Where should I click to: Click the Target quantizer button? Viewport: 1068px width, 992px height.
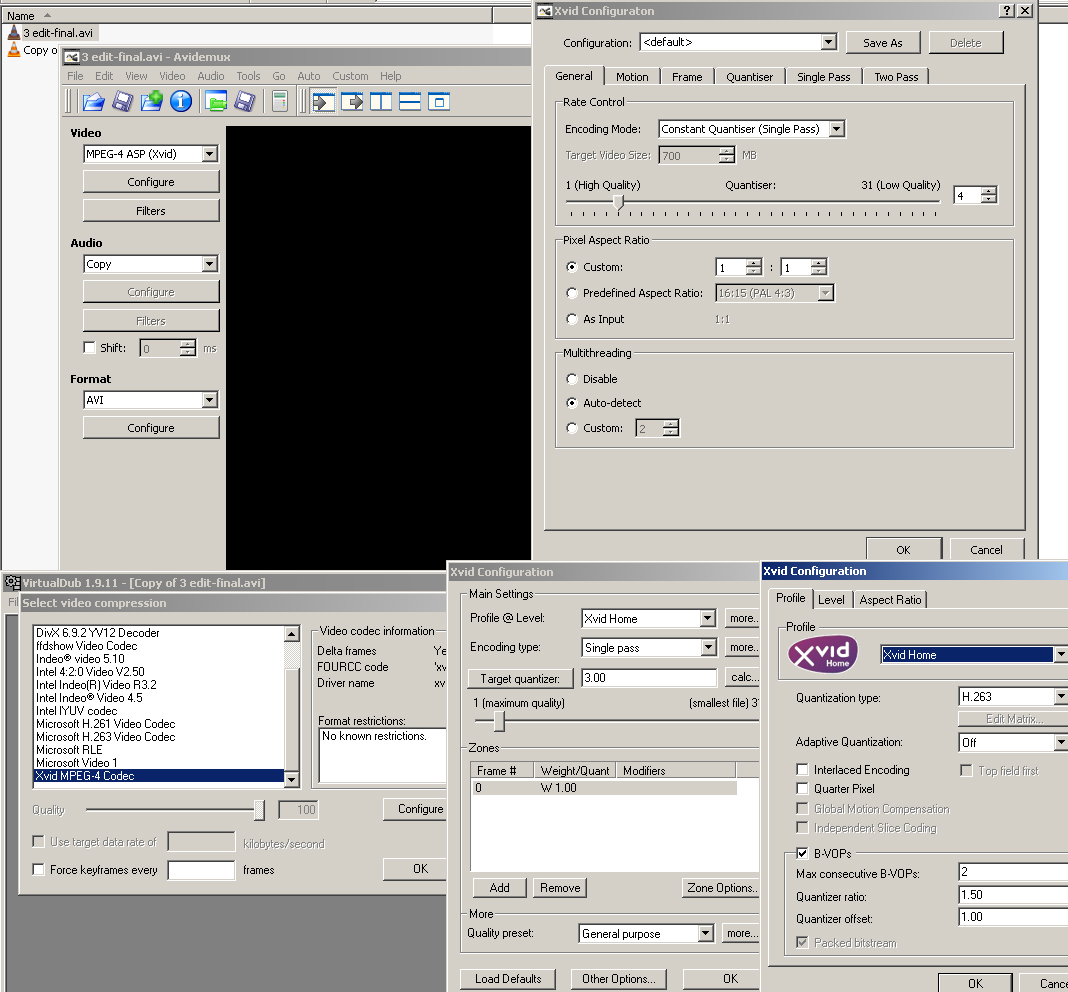pos(520,679)
